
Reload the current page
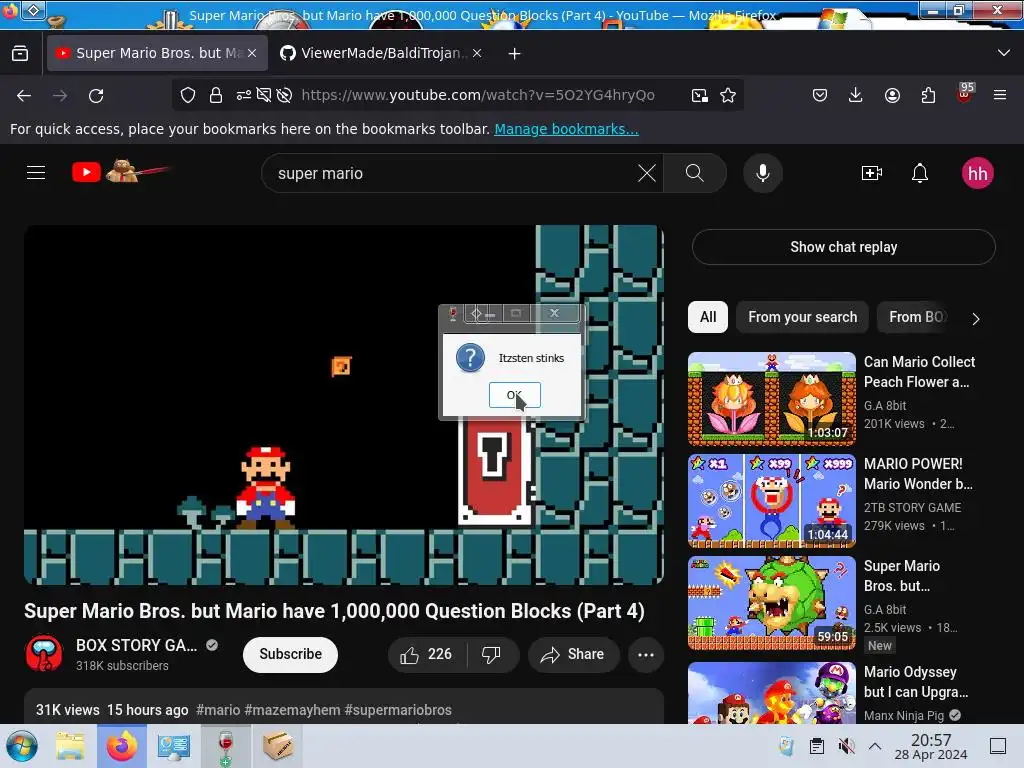(96, 96)
